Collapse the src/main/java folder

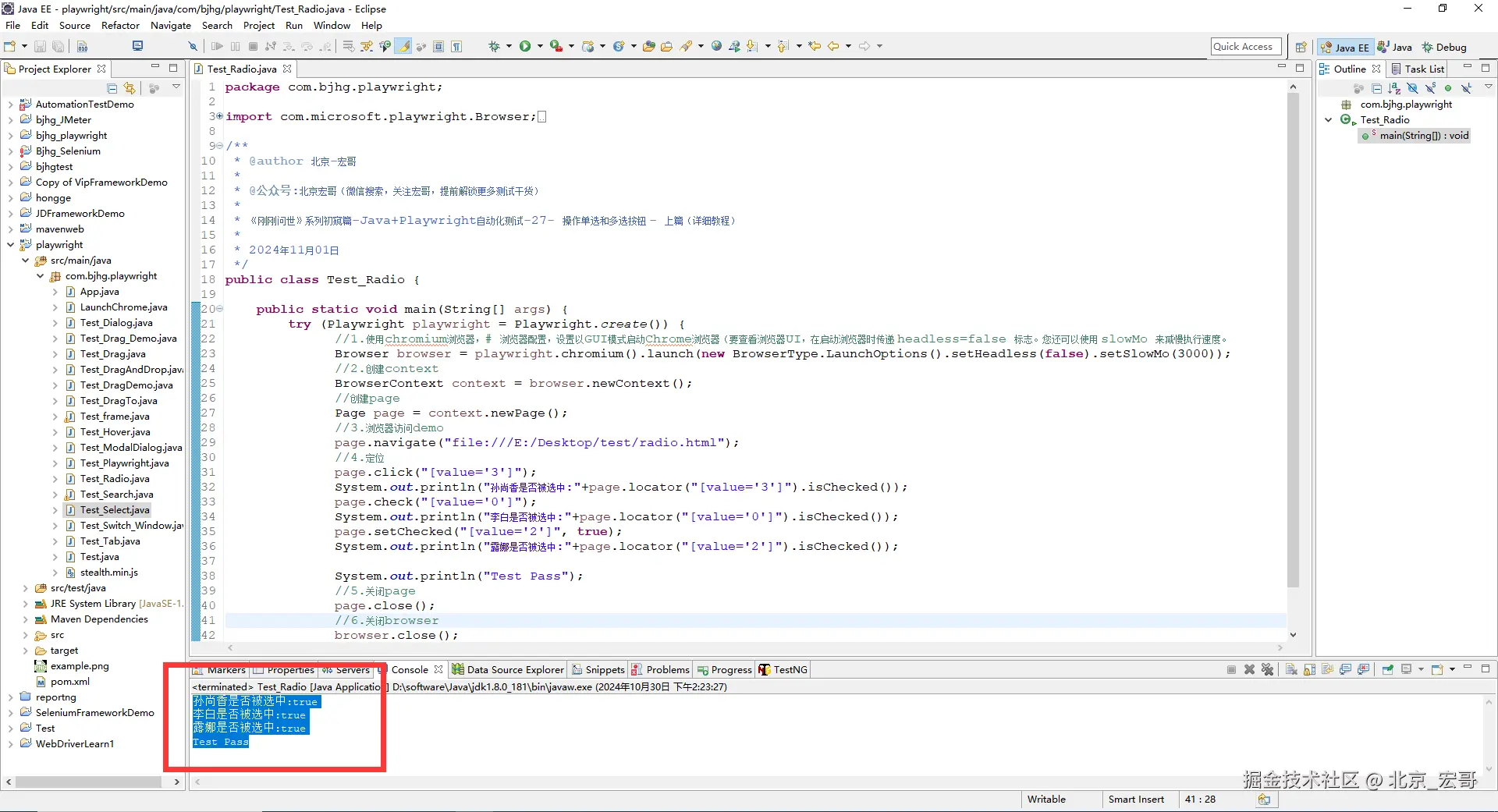pyautogui.click(x=25, y=261)
